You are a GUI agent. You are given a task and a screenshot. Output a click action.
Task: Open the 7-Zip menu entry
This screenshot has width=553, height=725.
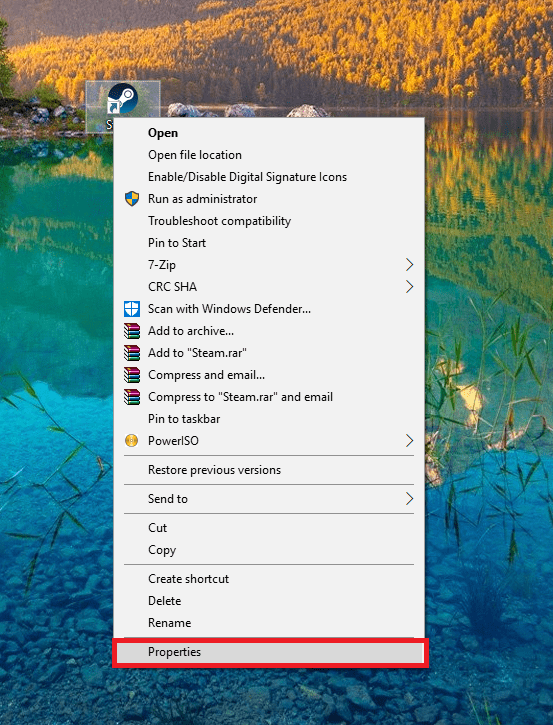269,265
